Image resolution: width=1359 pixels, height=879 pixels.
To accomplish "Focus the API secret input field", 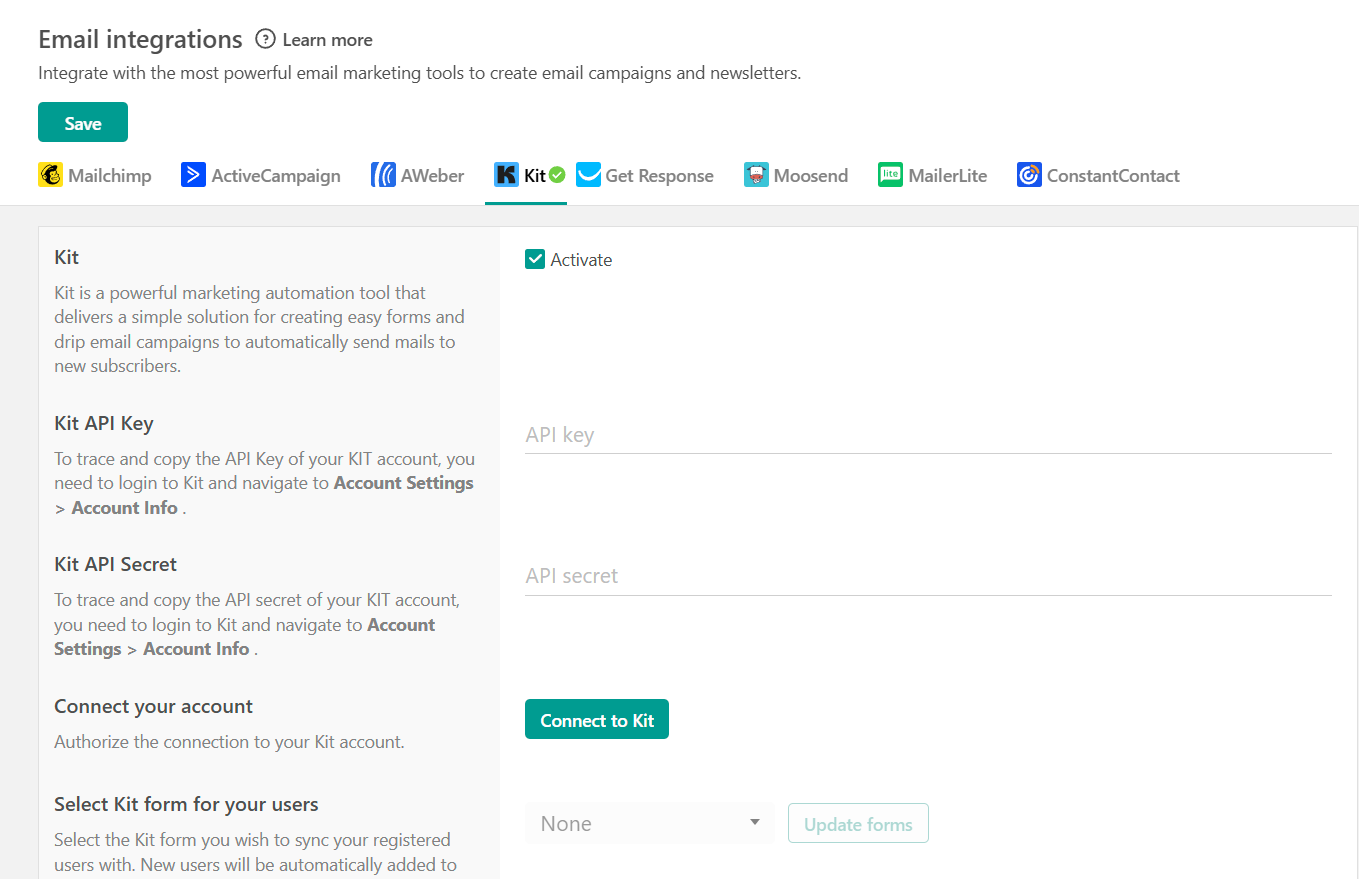I will (928, 576).
